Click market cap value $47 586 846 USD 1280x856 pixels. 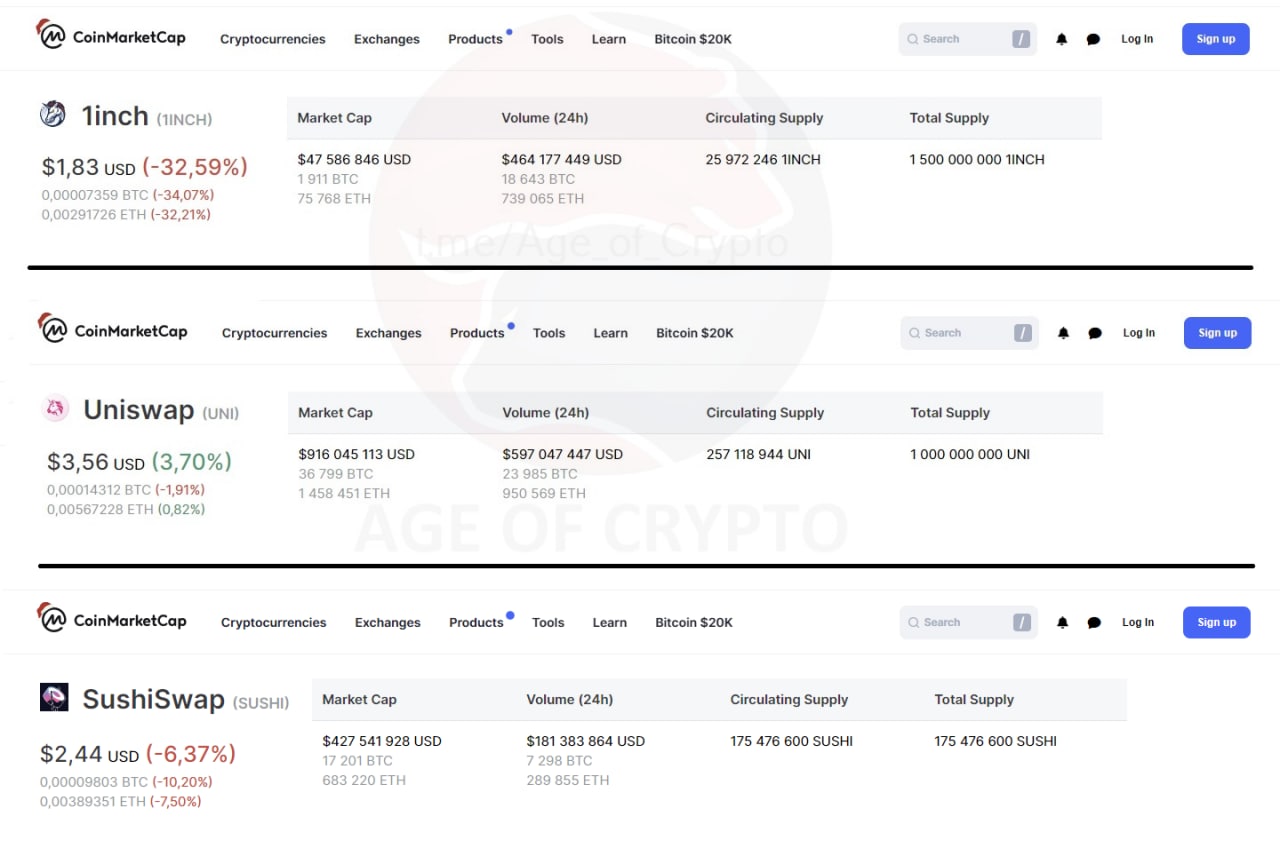coord(354,159)
